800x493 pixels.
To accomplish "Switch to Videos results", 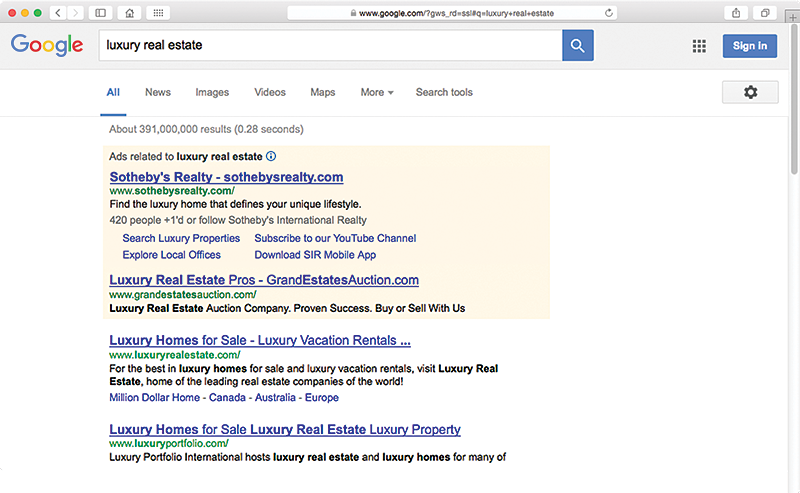I will point(270,92).
